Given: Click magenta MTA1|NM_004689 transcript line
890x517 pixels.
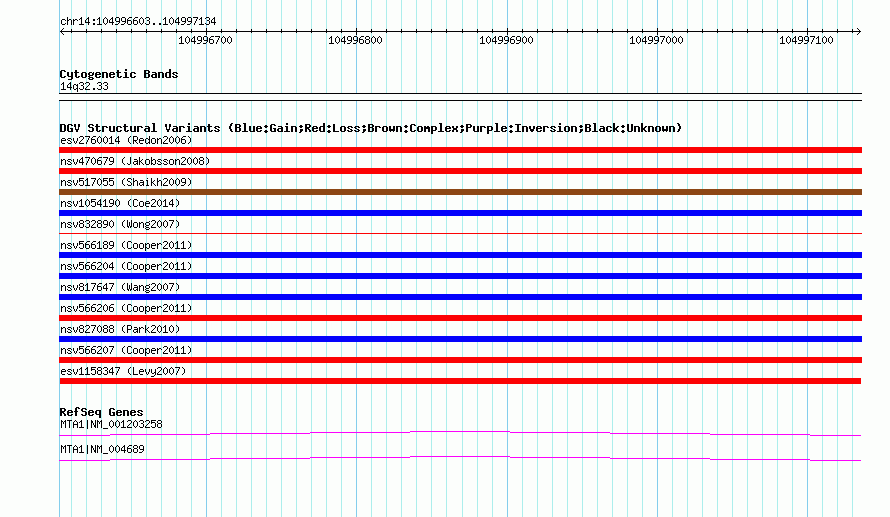Looking at the screenshot, I should coord(460,459).
